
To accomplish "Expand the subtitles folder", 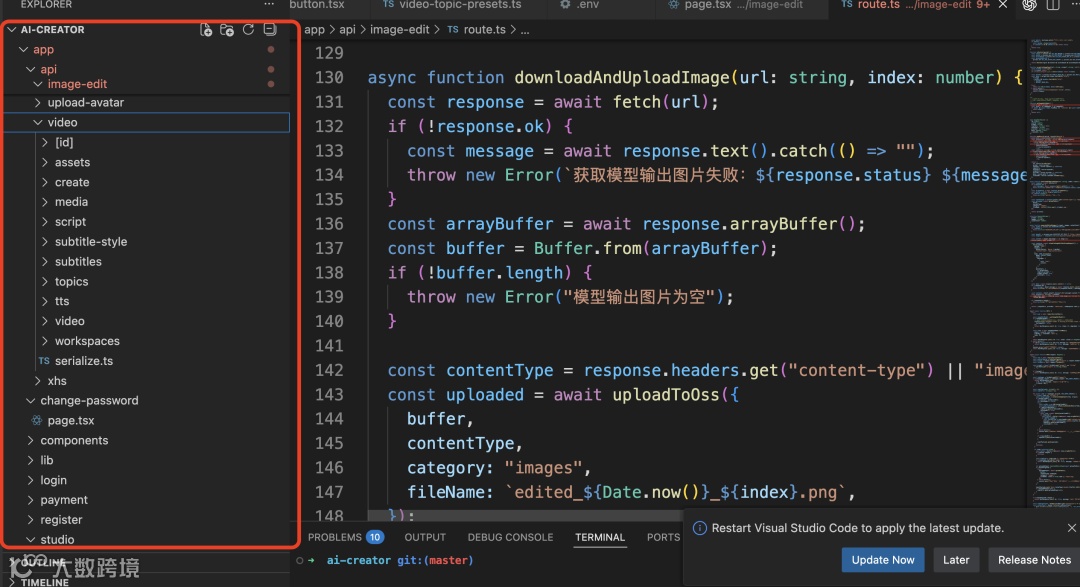I will [45, 262].
